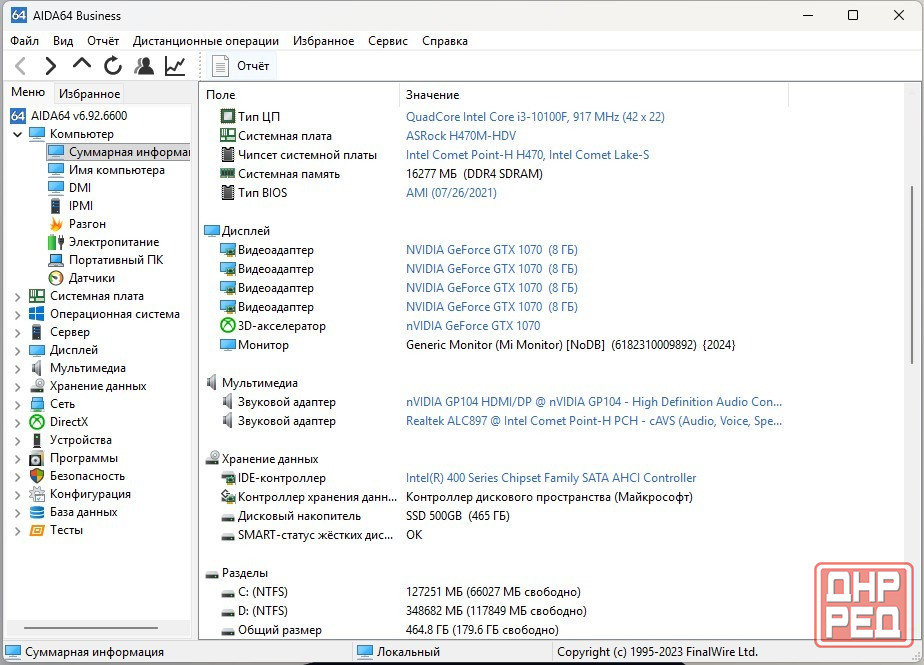924x665 pixels.
Task: Expand the Мультимедиа tree node
Action: [18, 368]
